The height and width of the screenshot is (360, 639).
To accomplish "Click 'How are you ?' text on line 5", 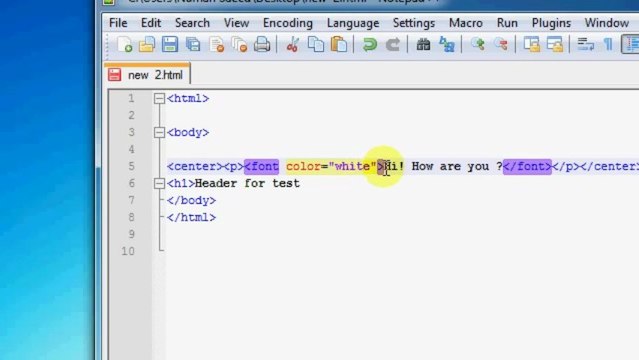I will [x=457, y=166].
